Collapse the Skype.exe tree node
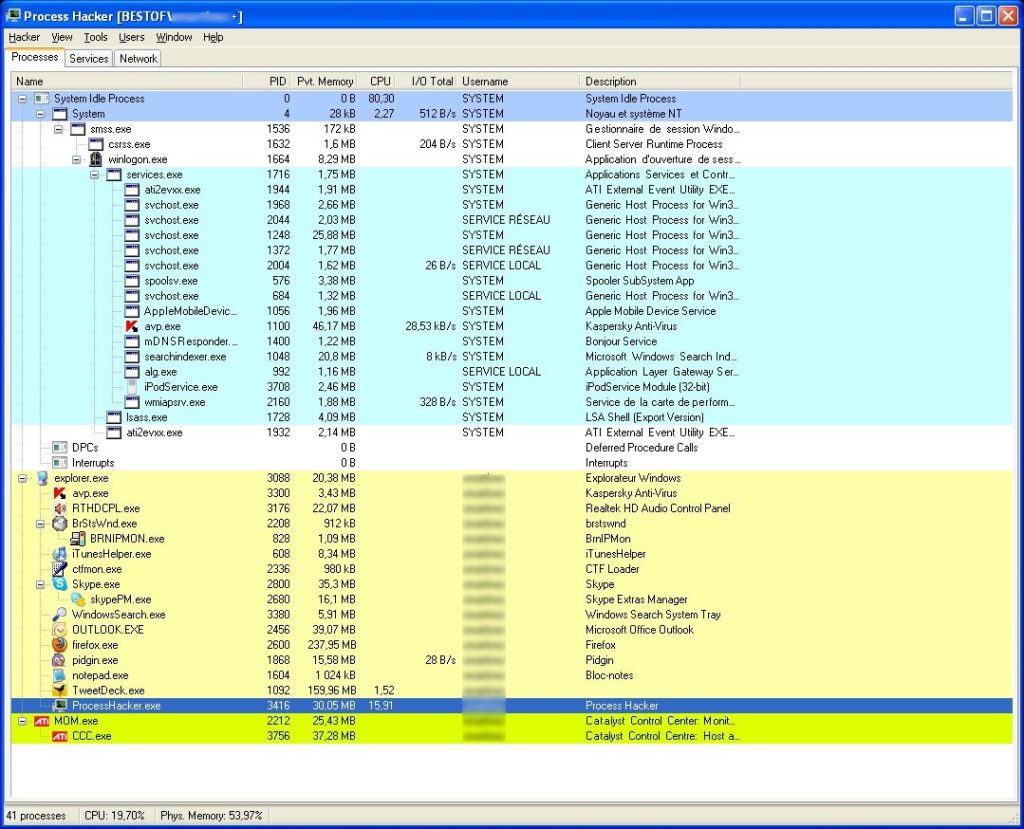Screen dimensions: 1024x829 point(40,584)
